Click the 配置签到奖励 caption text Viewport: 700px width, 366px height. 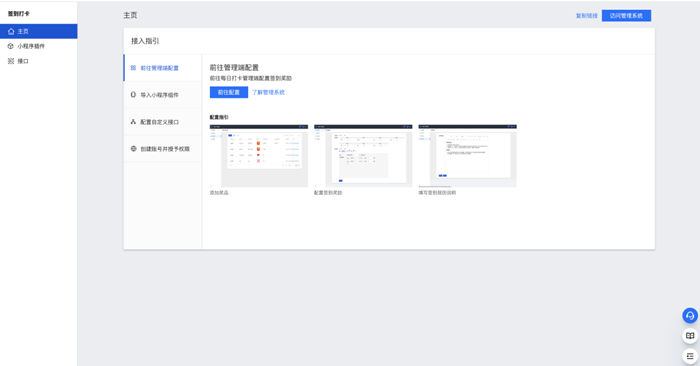[328, 193]
